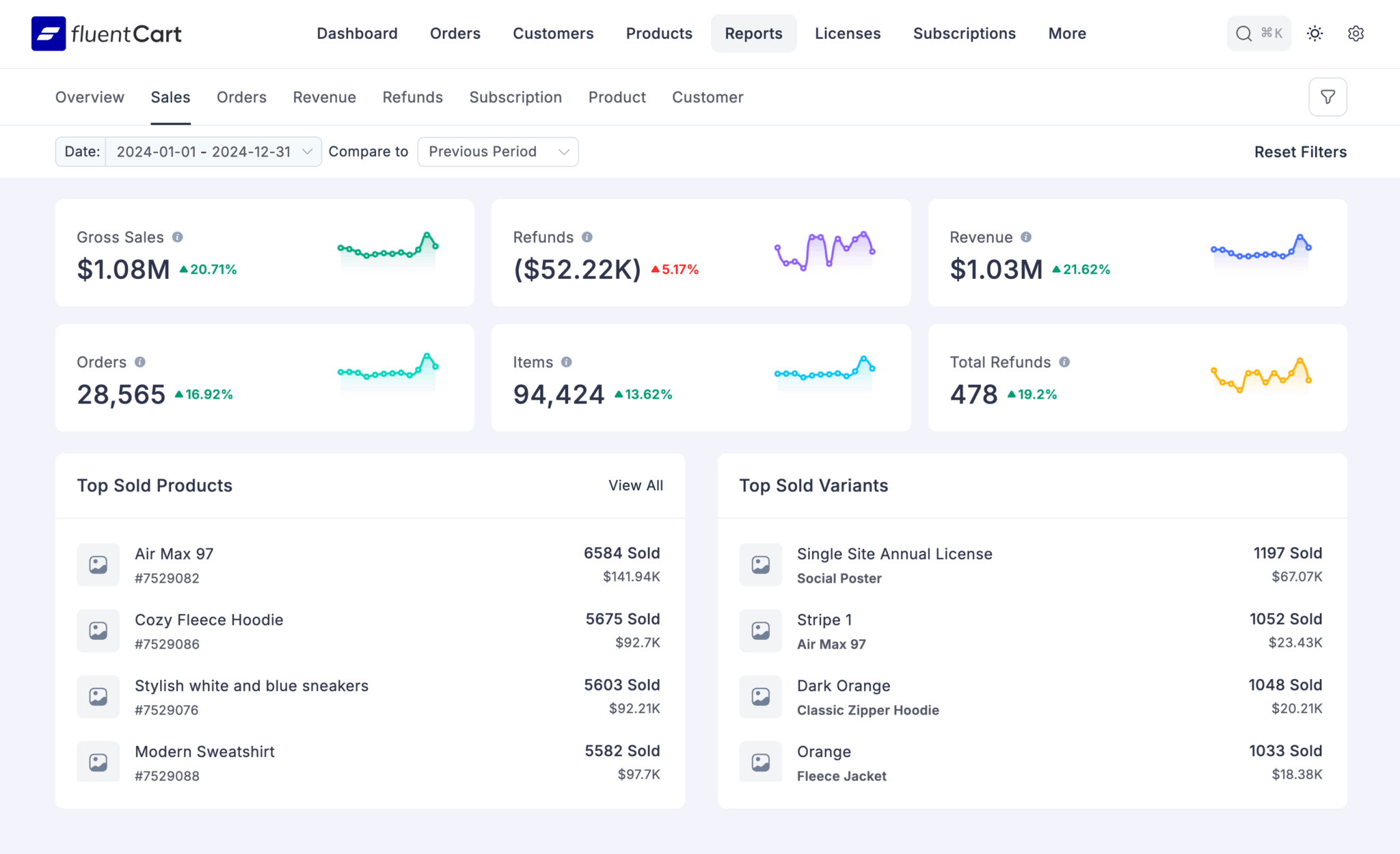
Task: Click the Gross Sales info tooltip icon
Action: (178, 237)
